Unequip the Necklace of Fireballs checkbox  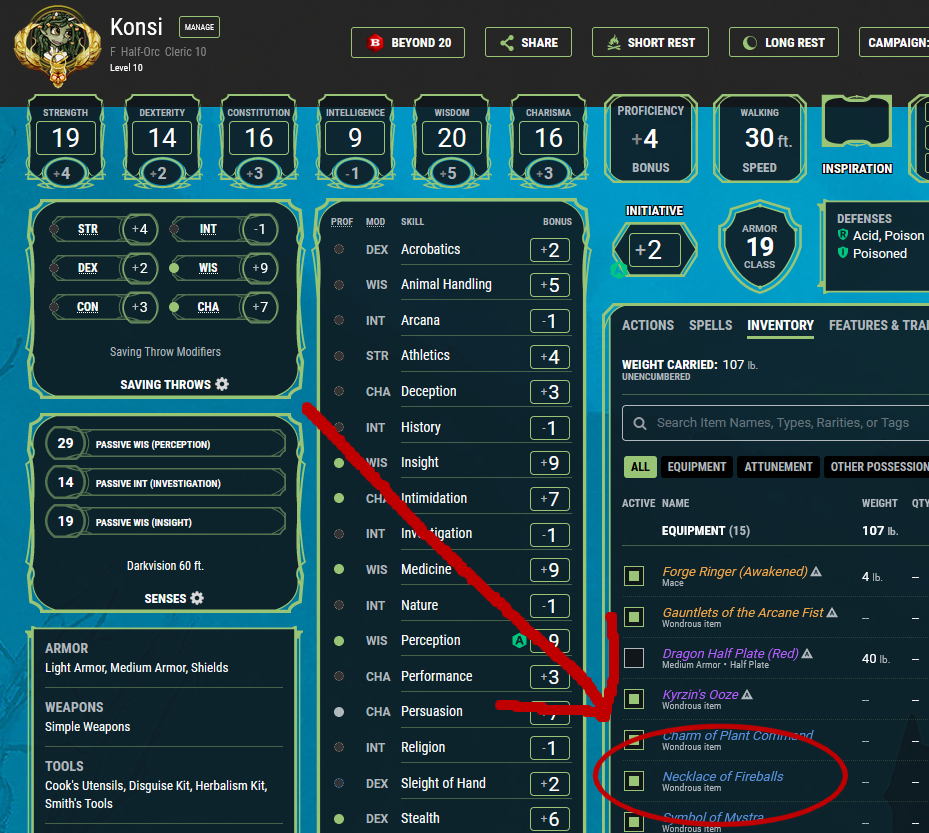(x=634, y=780)
